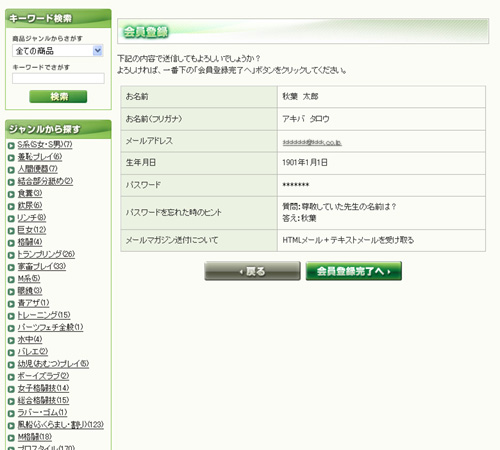Click the arrow icon beside 食糞(3)
Viewport: 500px width, 450px height.
(x=11, y=194)
